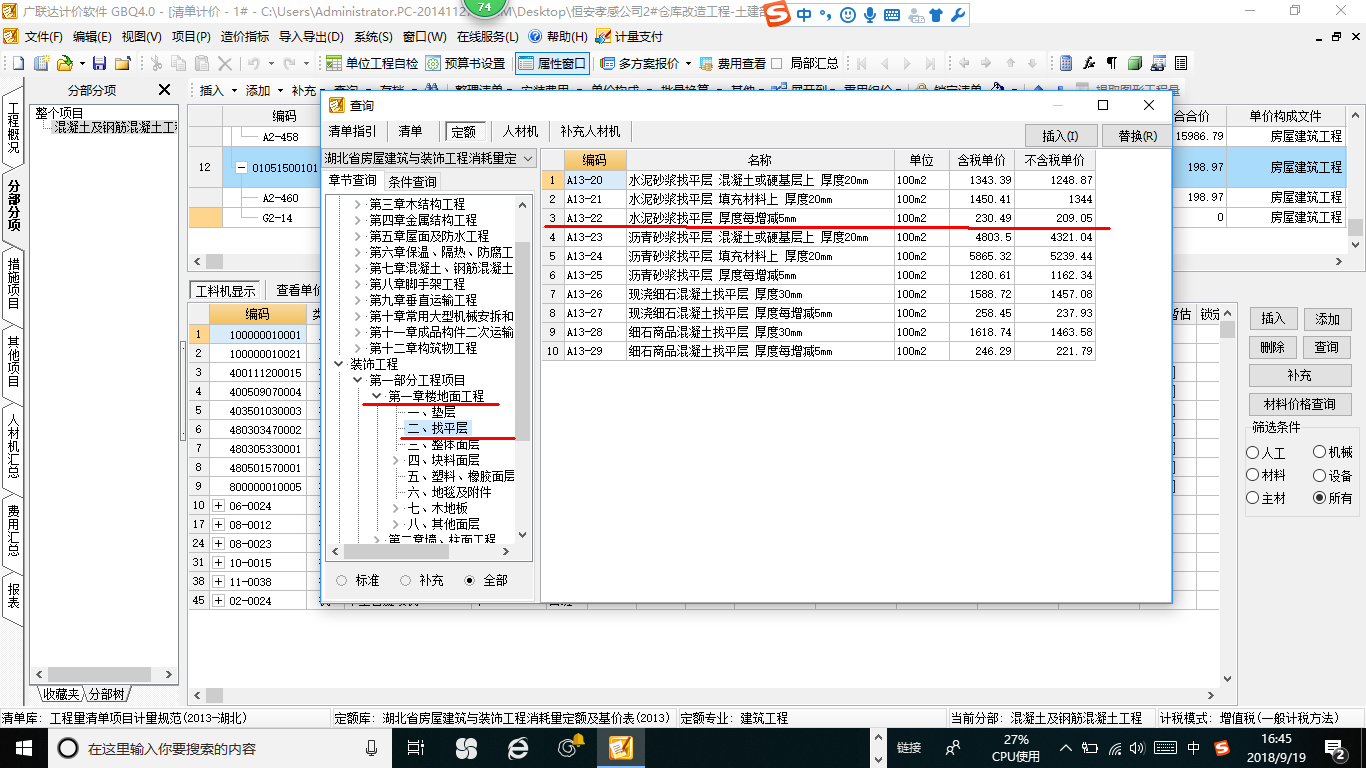This screenshot has width=1366, height=768.
Task: Expand the 七、木地板 tree node
Action: click(396, 508)
